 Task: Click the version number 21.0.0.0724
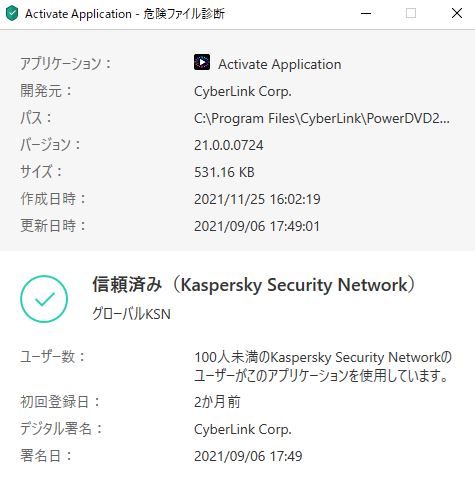pos(229,145)
